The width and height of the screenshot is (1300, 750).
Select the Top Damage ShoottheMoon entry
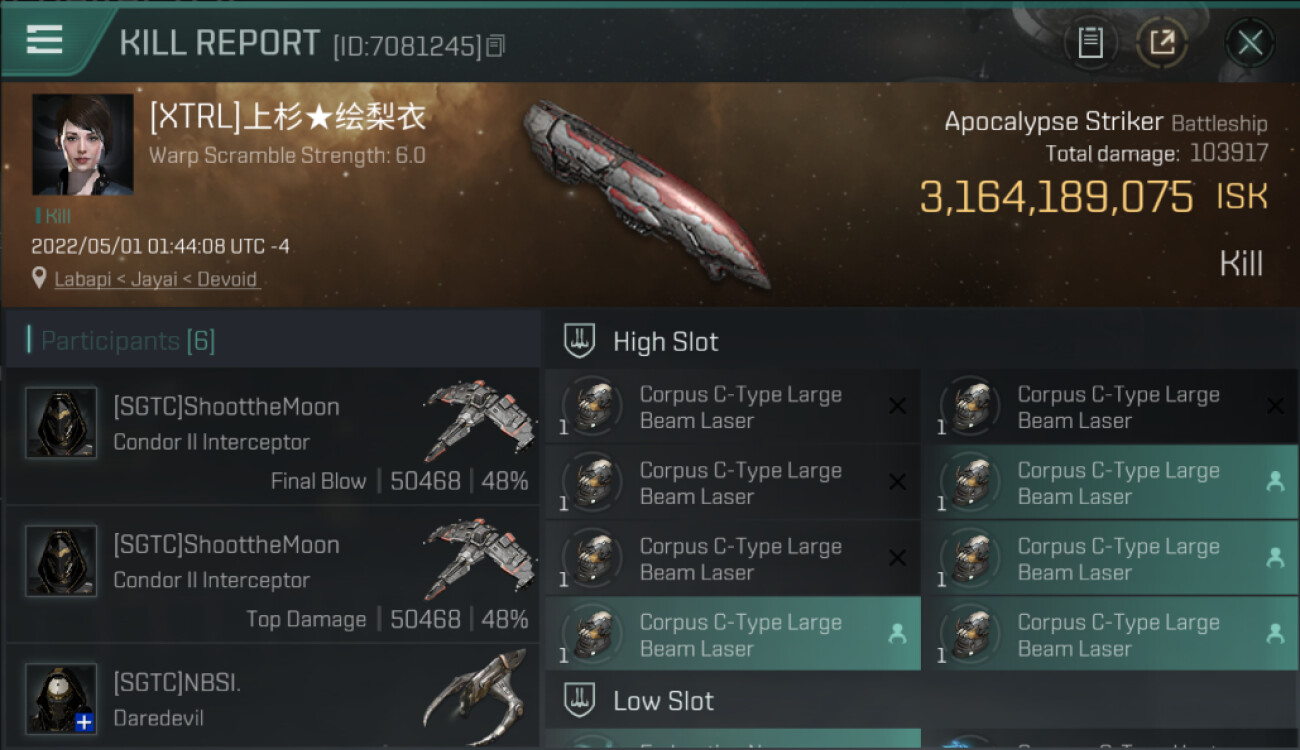coord(273,574)
